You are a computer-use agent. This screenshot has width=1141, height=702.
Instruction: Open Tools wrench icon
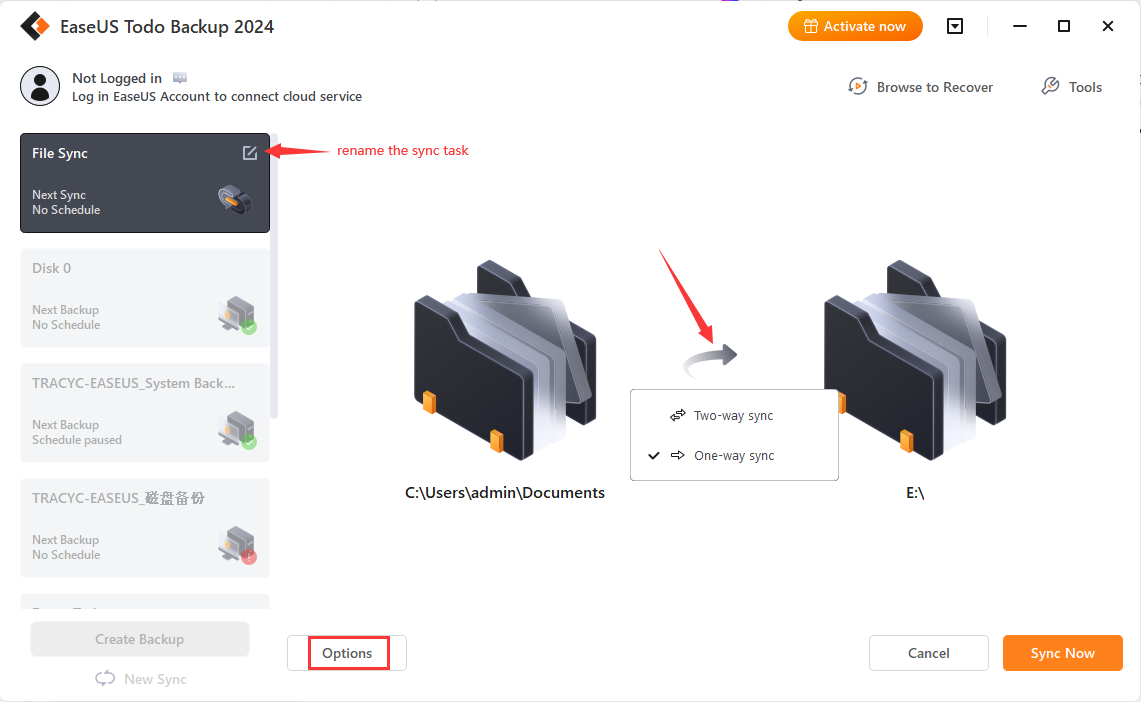click(x=1050, y=87)
